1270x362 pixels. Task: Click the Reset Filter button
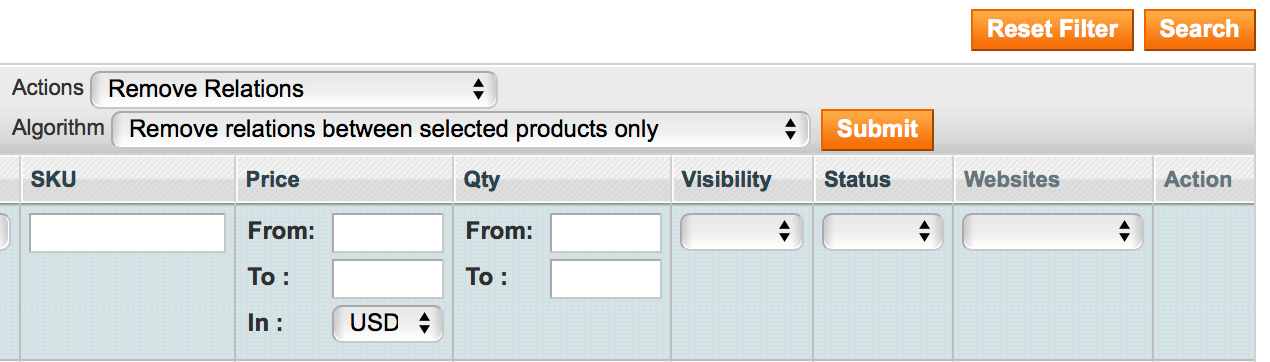tap(1052, 29)
